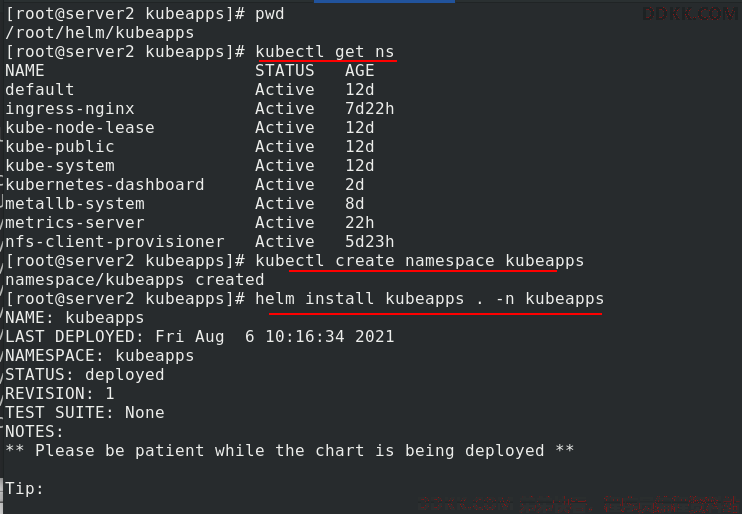Screen dimensions: 742x514
Task: Click the 'TEST SUITE: None' line
Action: click(85, 412)
